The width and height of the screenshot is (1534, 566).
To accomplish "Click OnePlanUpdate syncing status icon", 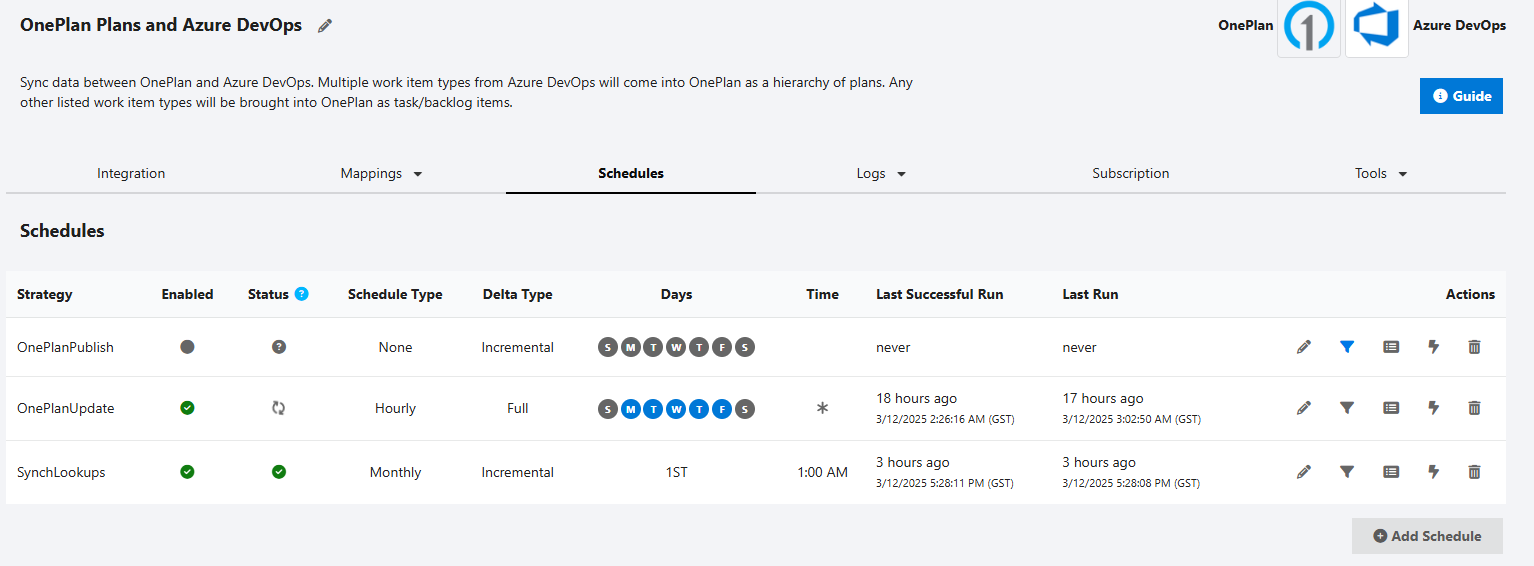I will 279,408.
